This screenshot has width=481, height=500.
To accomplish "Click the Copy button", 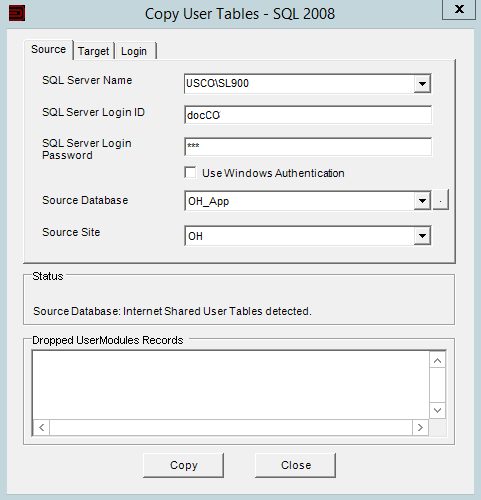I will pos(184,465).
